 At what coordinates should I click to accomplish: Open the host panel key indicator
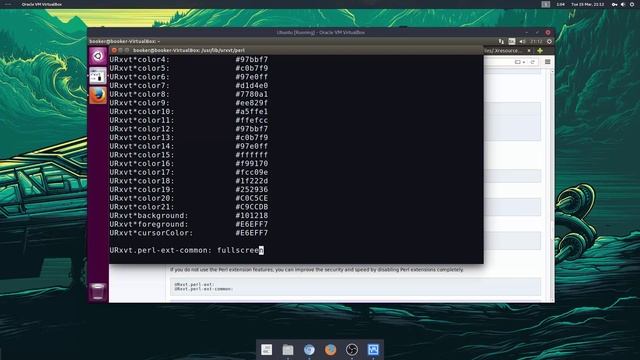coord(614,4)
